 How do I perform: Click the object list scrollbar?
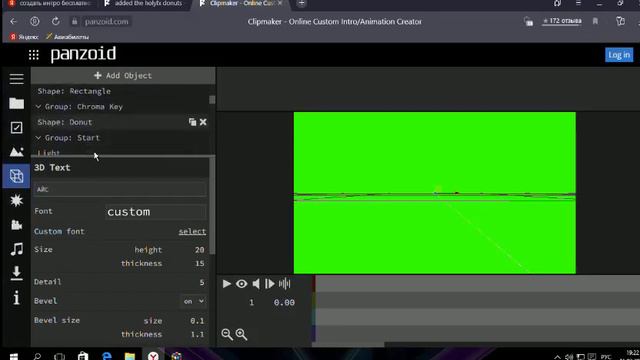point(212,100)
